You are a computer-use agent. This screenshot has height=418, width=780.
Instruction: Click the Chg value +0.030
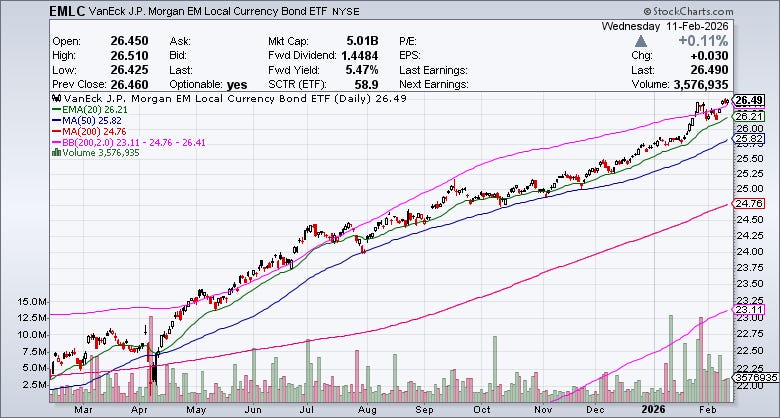(x=710, y=55)
